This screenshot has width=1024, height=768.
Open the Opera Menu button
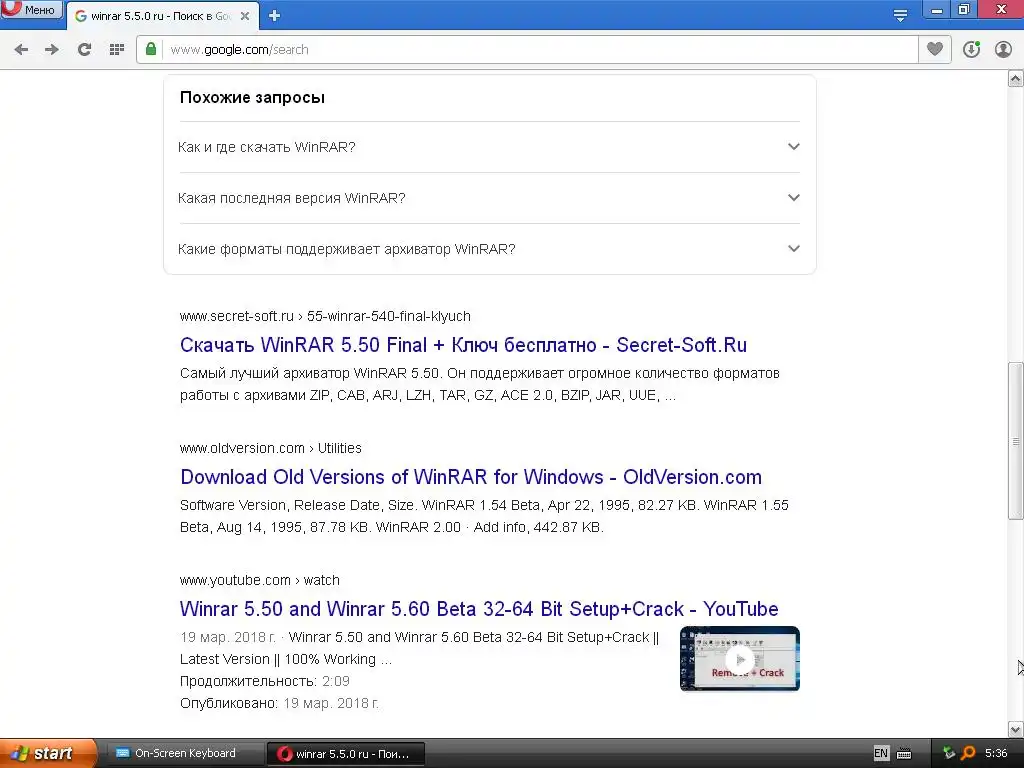click(31, 9)
